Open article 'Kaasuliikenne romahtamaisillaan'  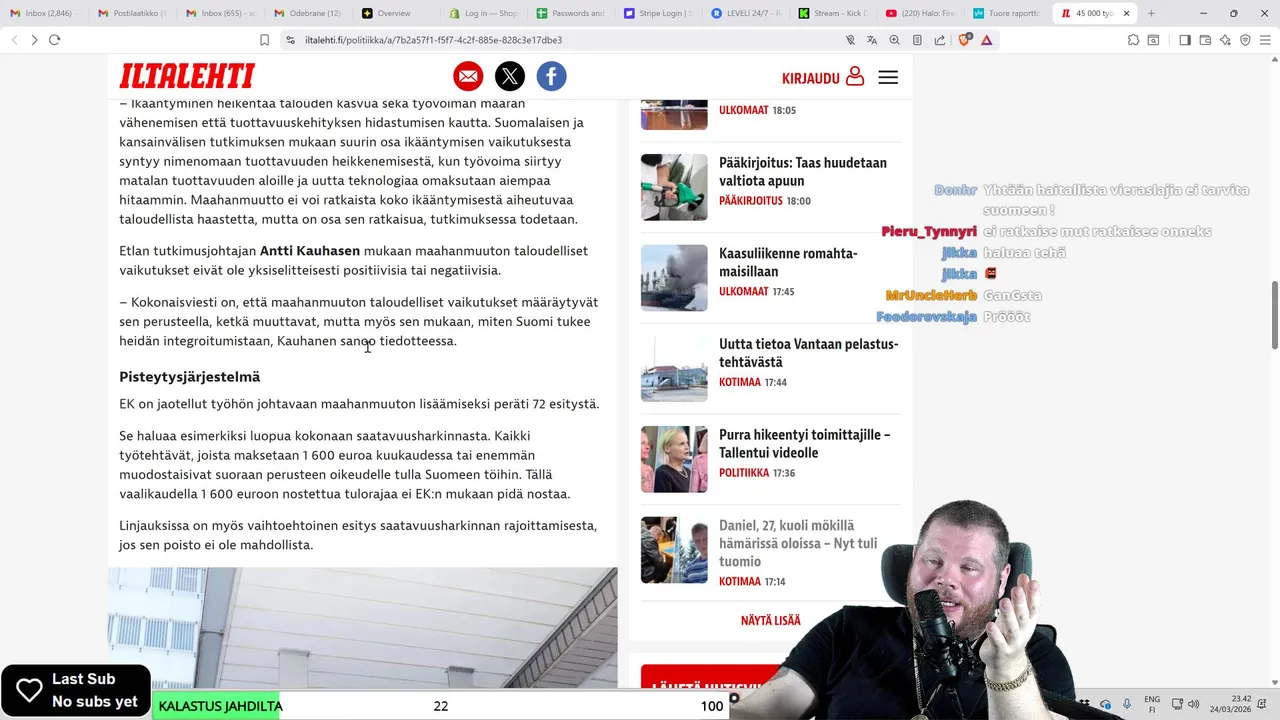pos(788,262)
